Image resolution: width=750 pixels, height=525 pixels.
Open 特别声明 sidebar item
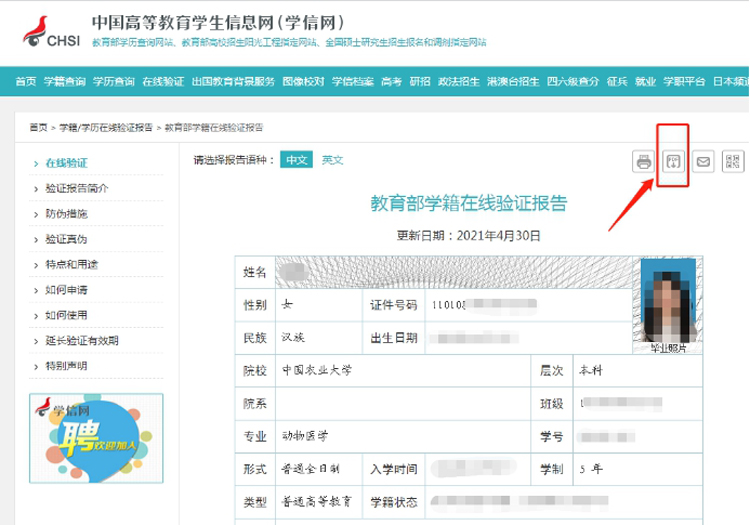pyautogui.click(x=66, y=366)
